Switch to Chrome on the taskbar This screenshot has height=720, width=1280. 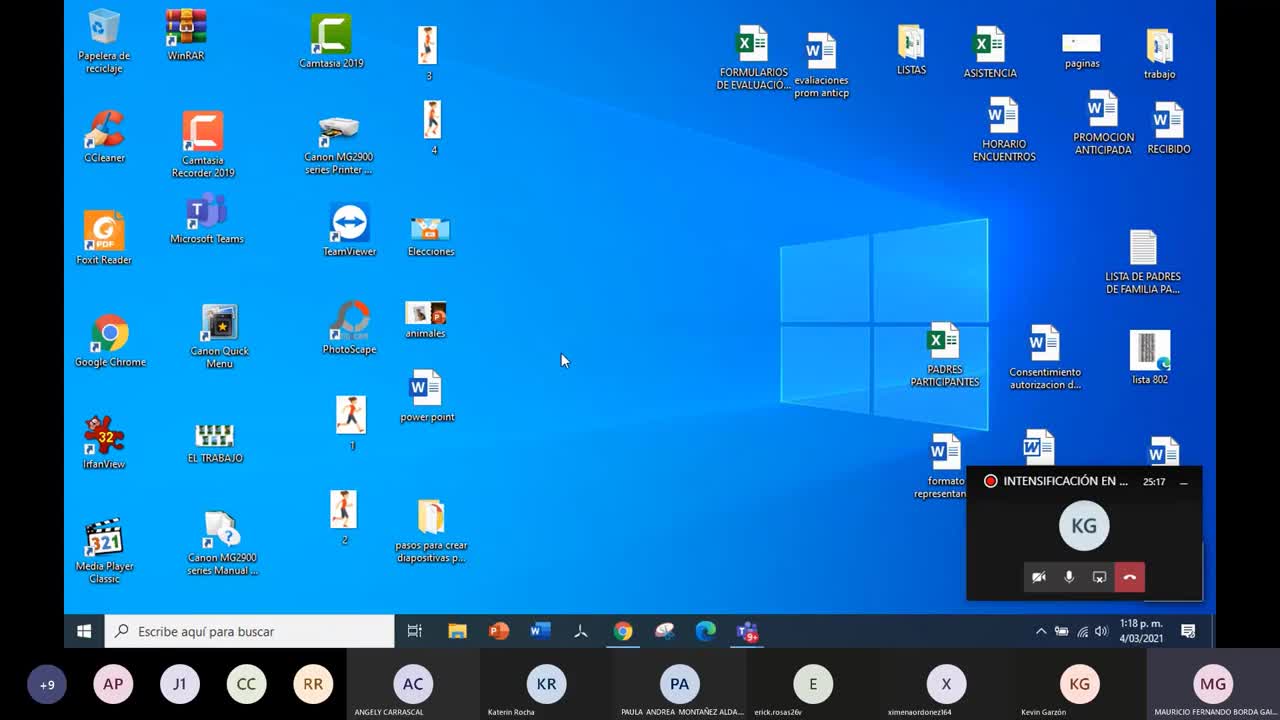click(x=623, y=631)
